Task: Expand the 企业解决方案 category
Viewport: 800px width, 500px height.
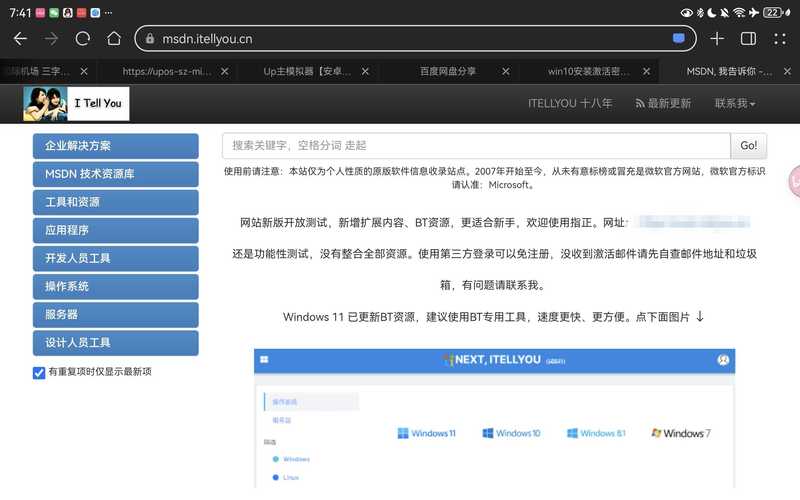Action: point(116,146)
